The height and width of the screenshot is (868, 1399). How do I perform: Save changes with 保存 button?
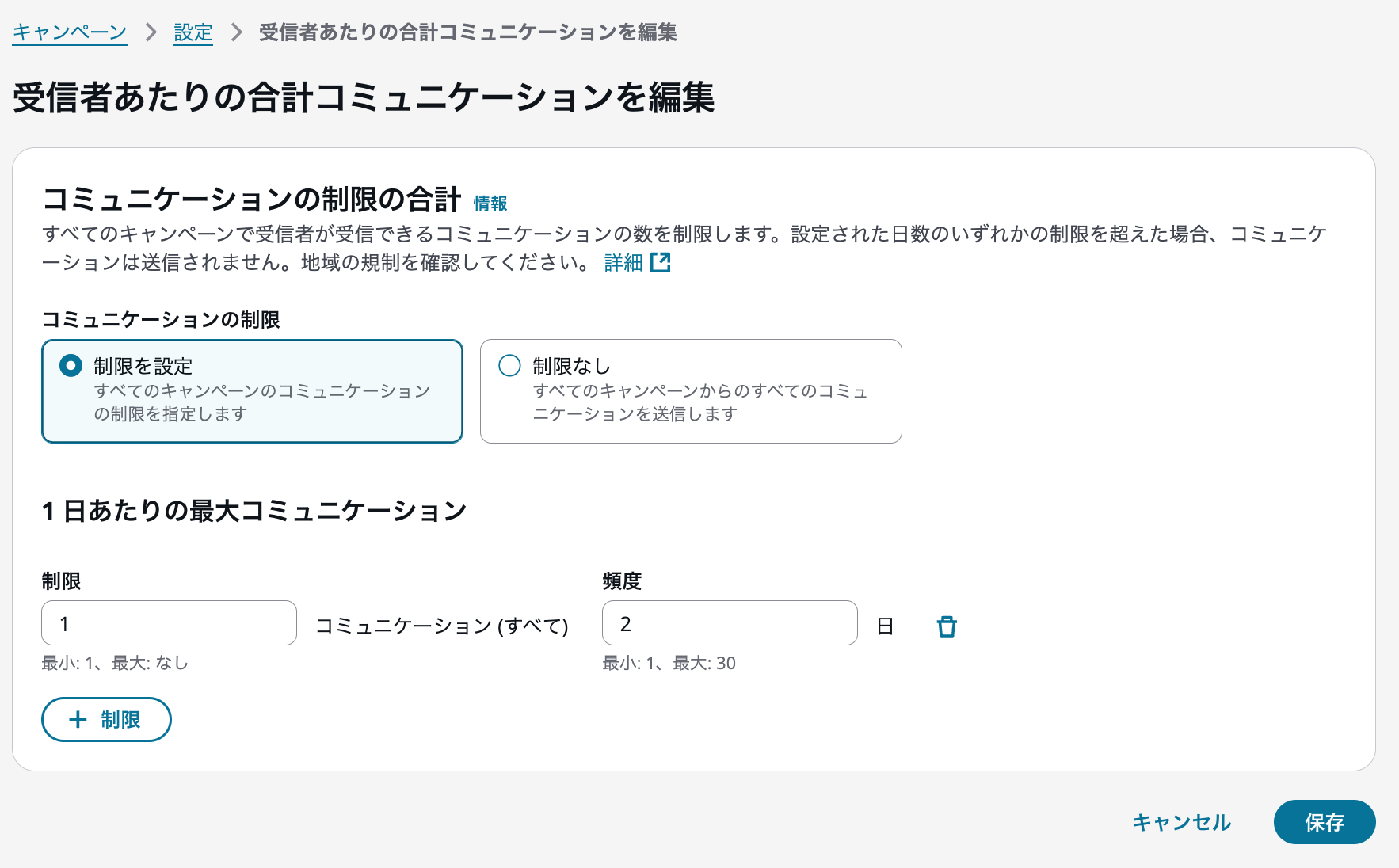(1325, 822)
